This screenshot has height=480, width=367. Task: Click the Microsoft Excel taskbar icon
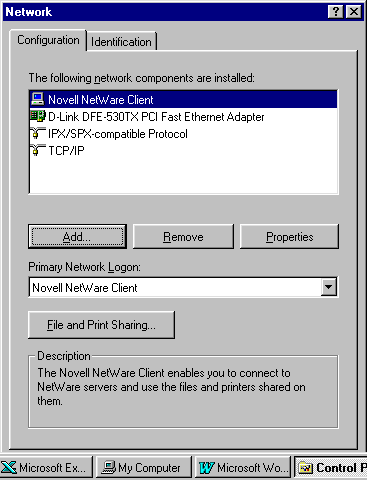pos(9,467)
